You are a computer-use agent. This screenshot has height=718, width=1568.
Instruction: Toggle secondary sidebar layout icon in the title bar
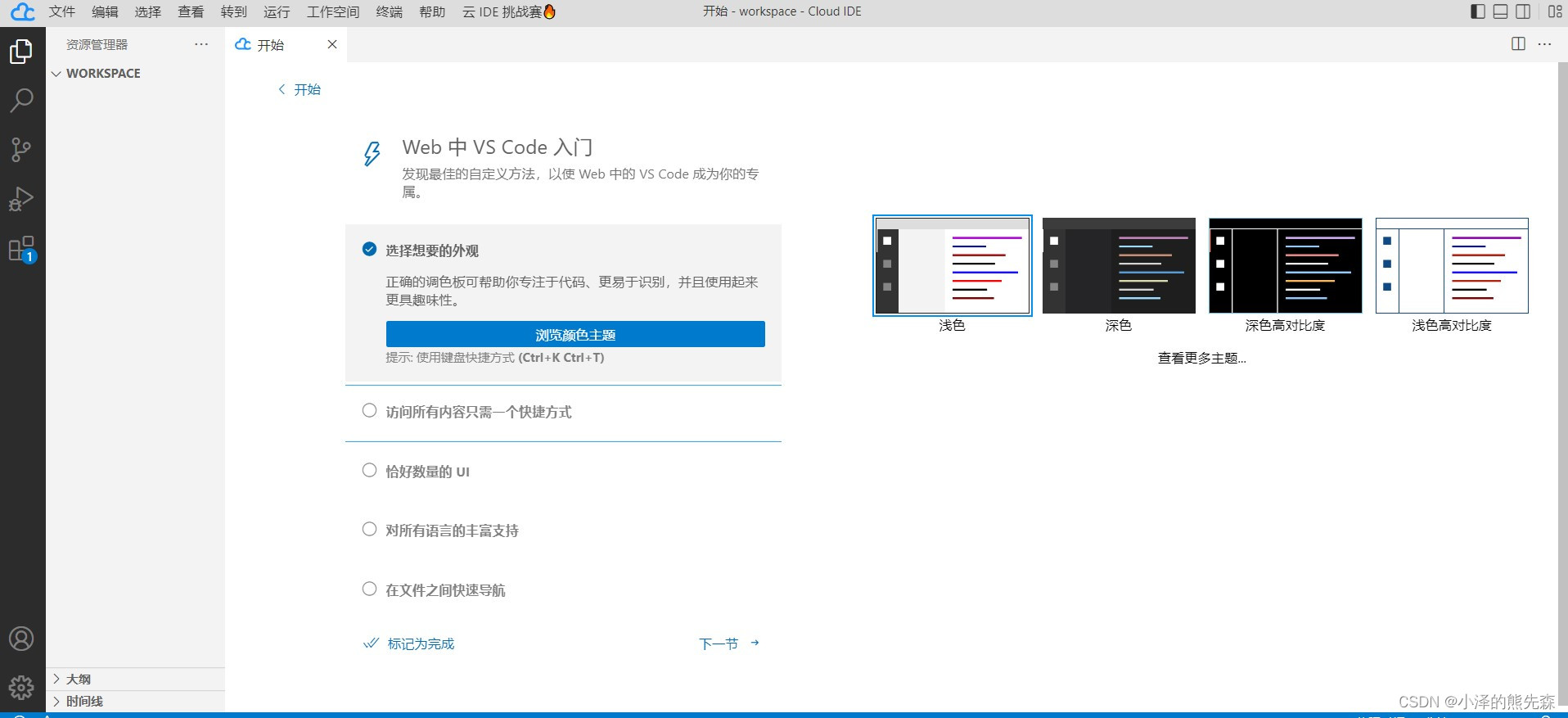click(x=1523, y=11)
